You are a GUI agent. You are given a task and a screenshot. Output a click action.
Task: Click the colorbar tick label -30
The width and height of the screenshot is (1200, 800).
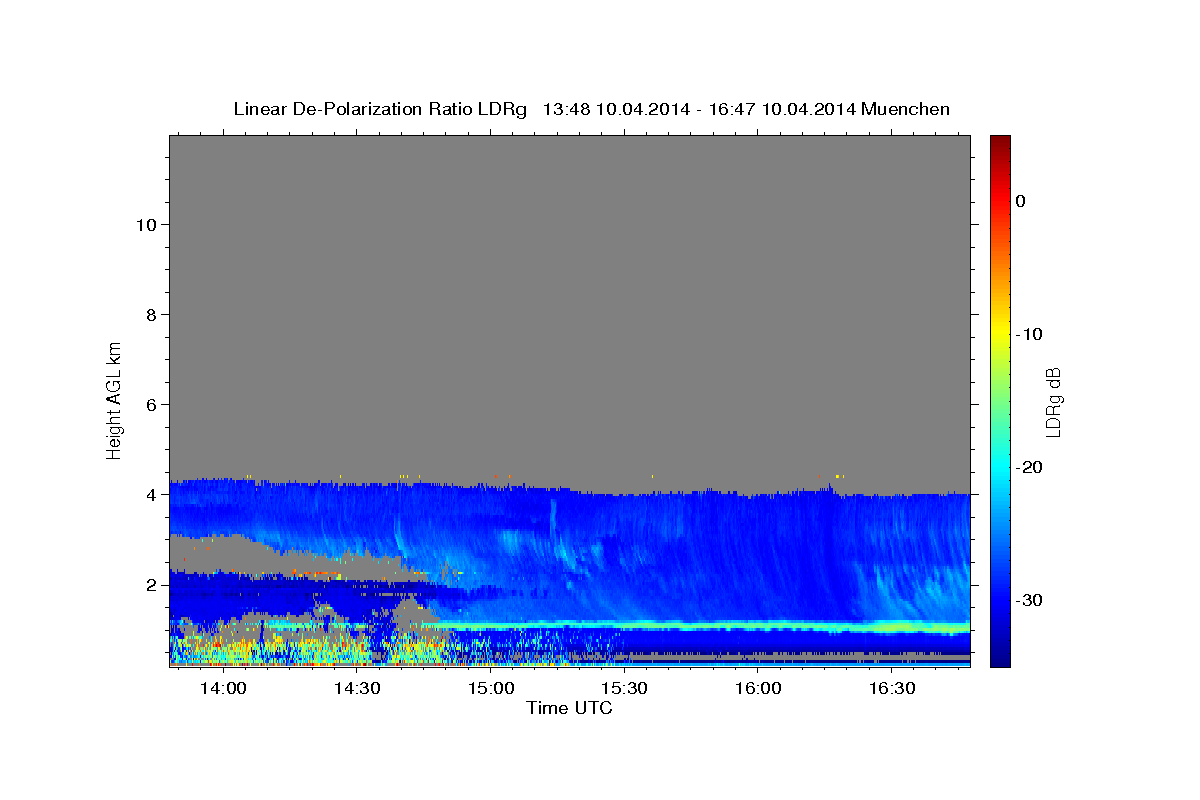[x=1030, y=600]
